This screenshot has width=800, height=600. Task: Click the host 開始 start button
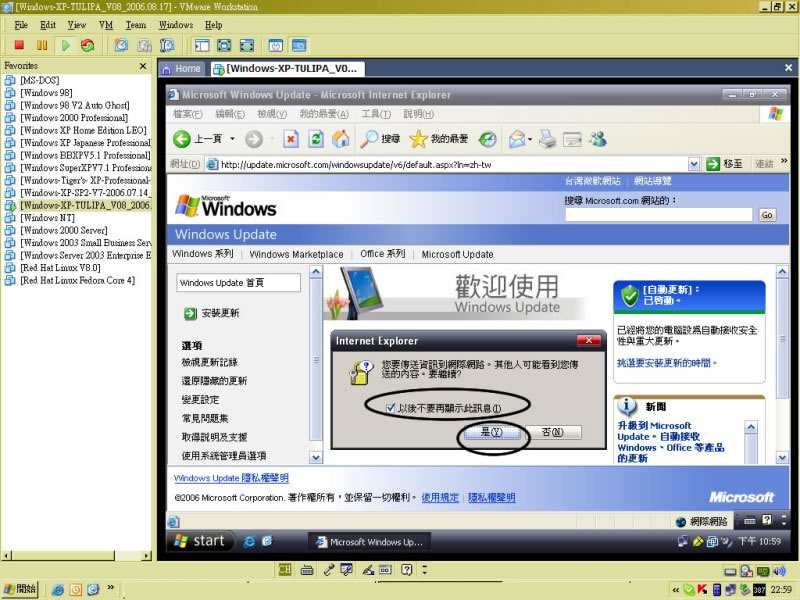[x=20, y=589]
